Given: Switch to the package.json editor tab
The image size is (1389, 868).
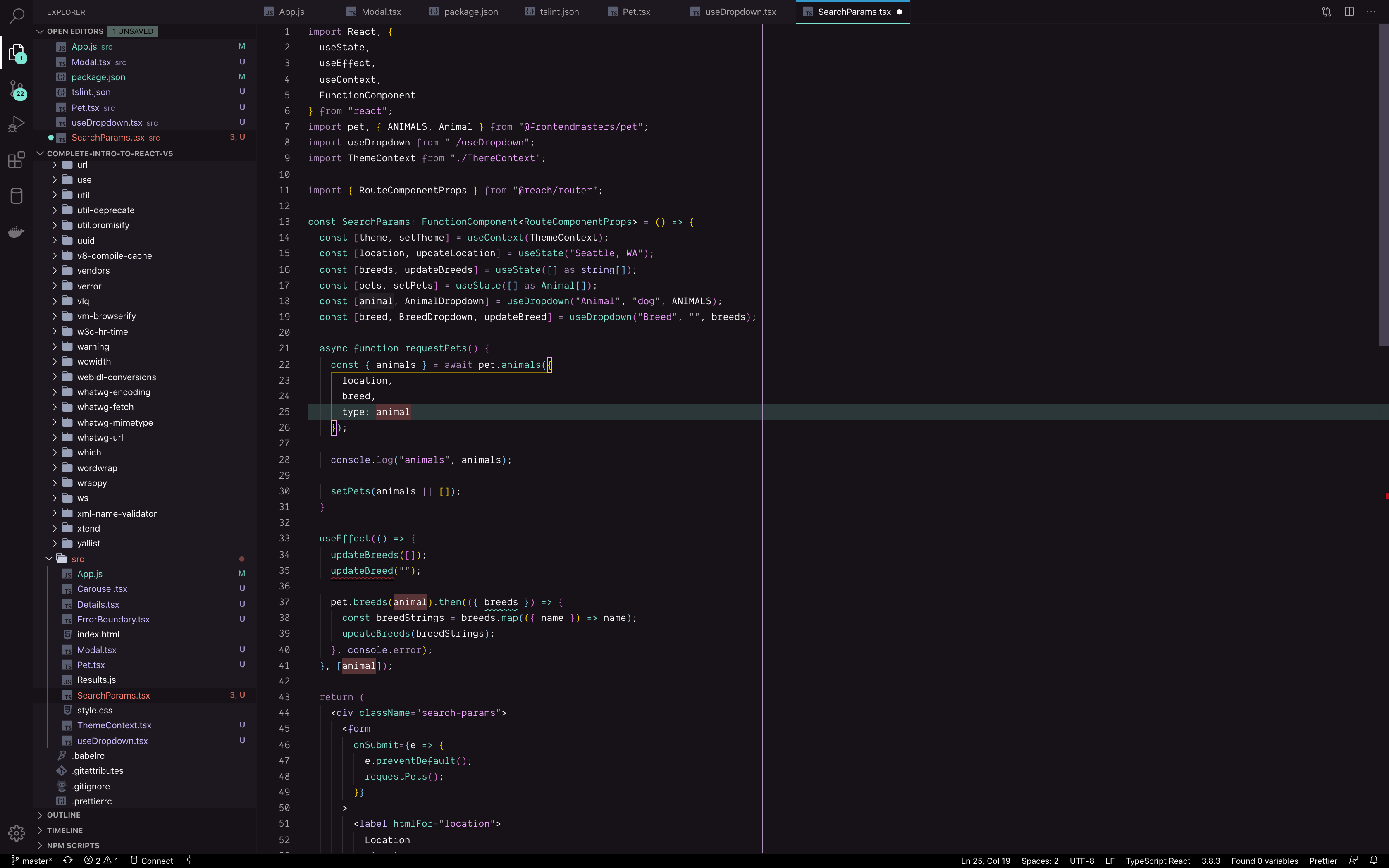Looking at the screenshot, I should [x=470, y=12].
